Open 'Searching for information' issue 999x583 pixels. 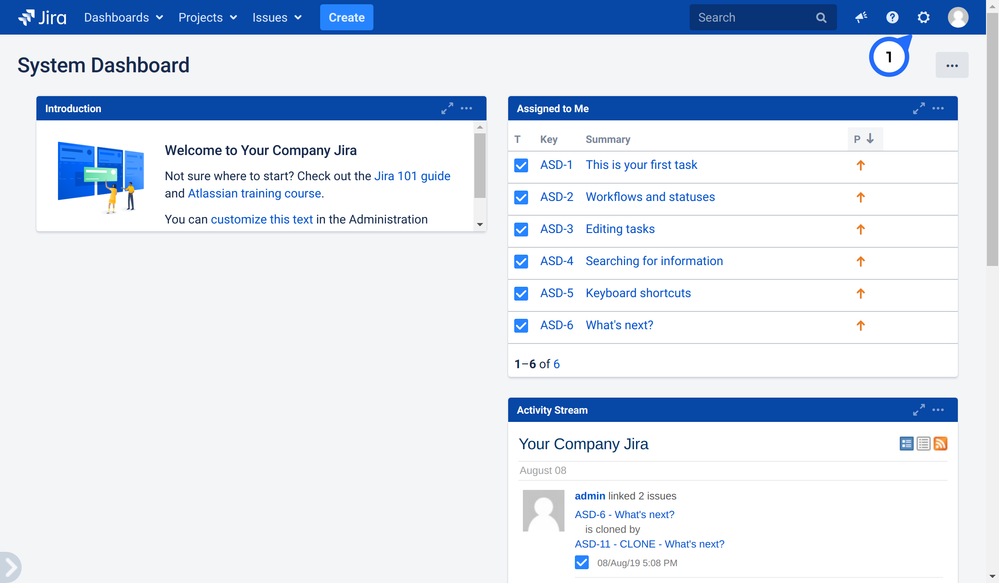pyautogui.click(x=654, y=261)
